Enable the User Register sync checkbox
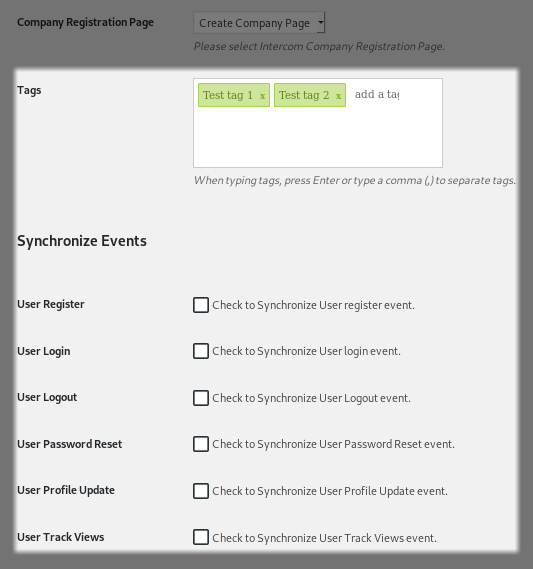This screenshot has width=533, height=569. (201, 305)
